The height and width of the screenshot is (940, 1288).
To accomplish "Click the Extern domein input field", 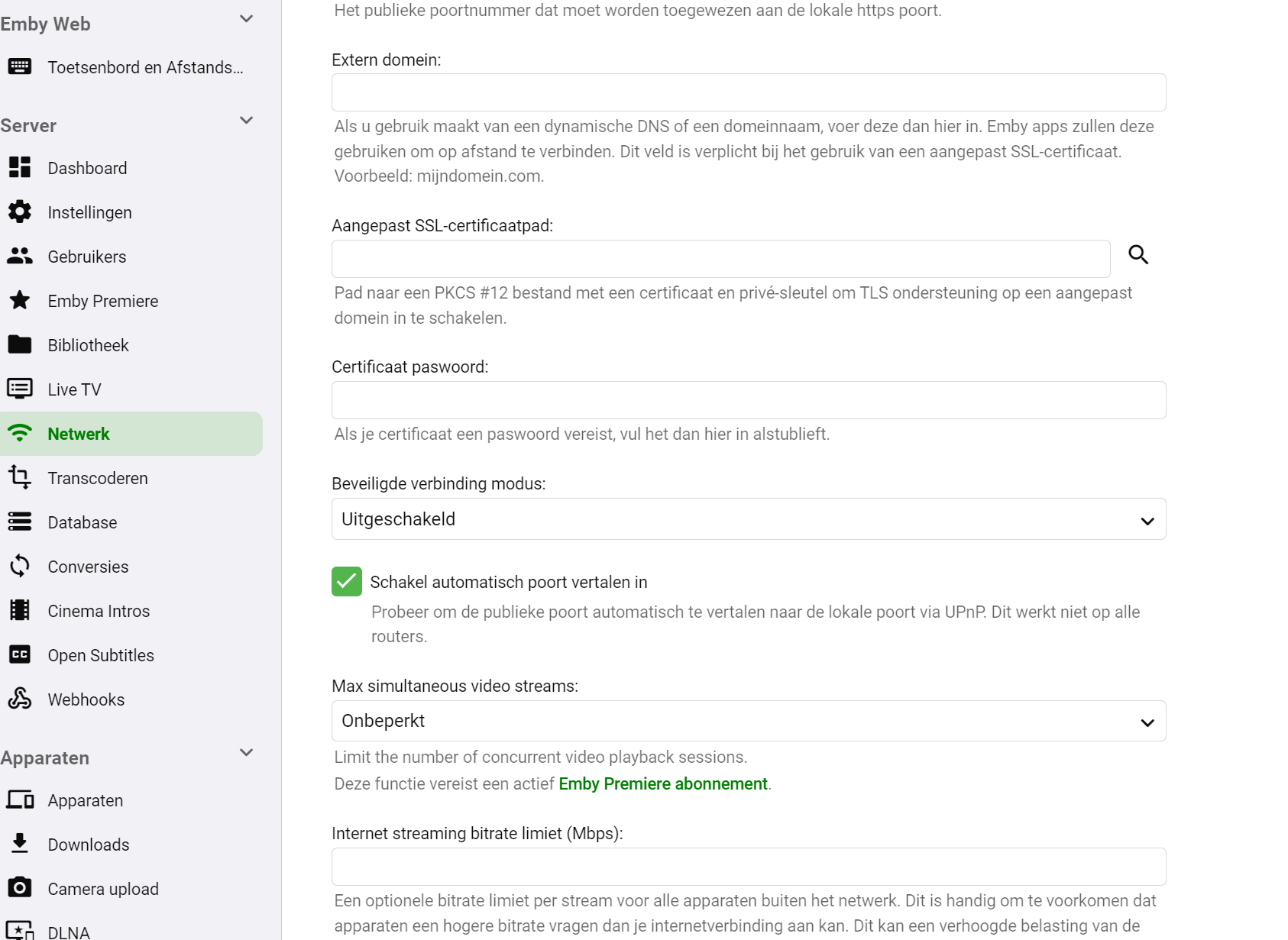I will pos(748,92).
